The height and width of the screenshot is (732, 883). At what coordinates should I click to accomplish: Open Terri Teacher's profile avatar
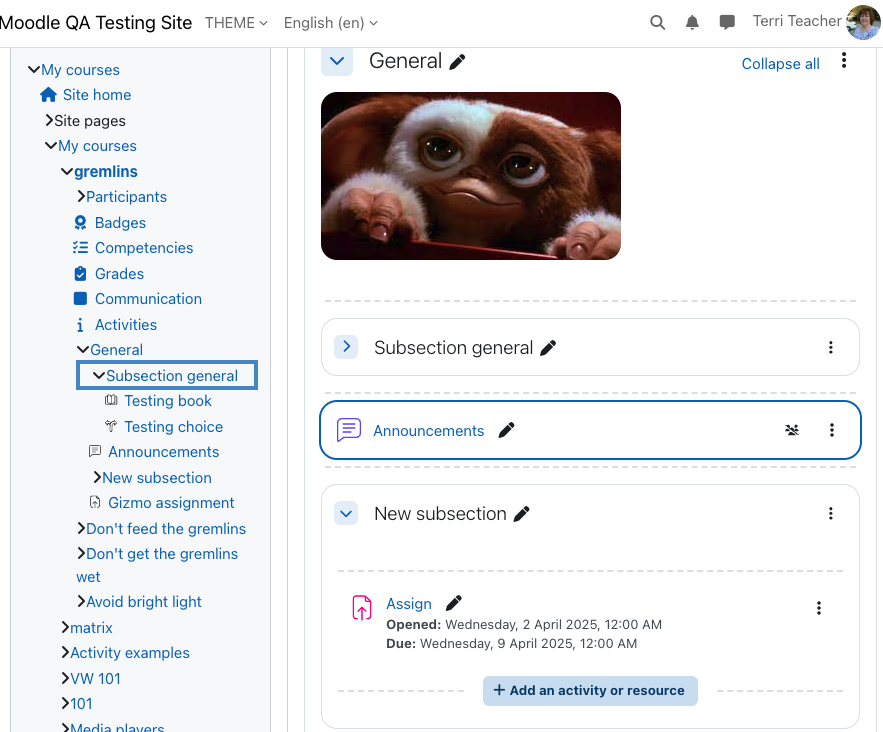[863, 23]
